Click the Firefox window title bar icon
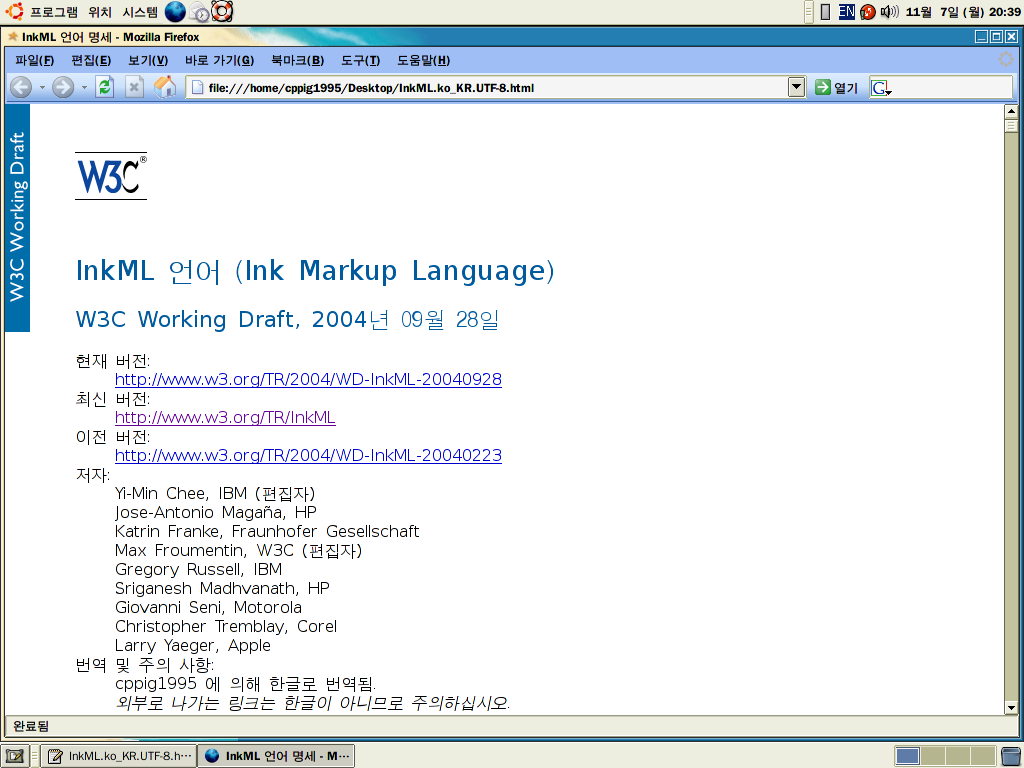The height and width of the screenshot is (768, 1024). tap(12, 37)
